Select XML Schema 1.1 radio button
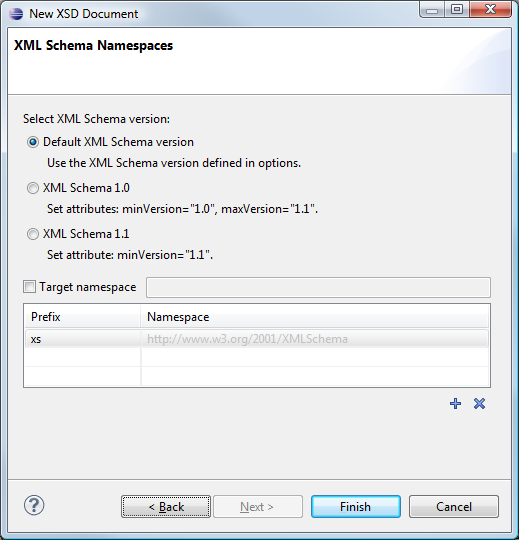This screenshot has width=519, height=540. pyautogui.click(x=33, y=234)
